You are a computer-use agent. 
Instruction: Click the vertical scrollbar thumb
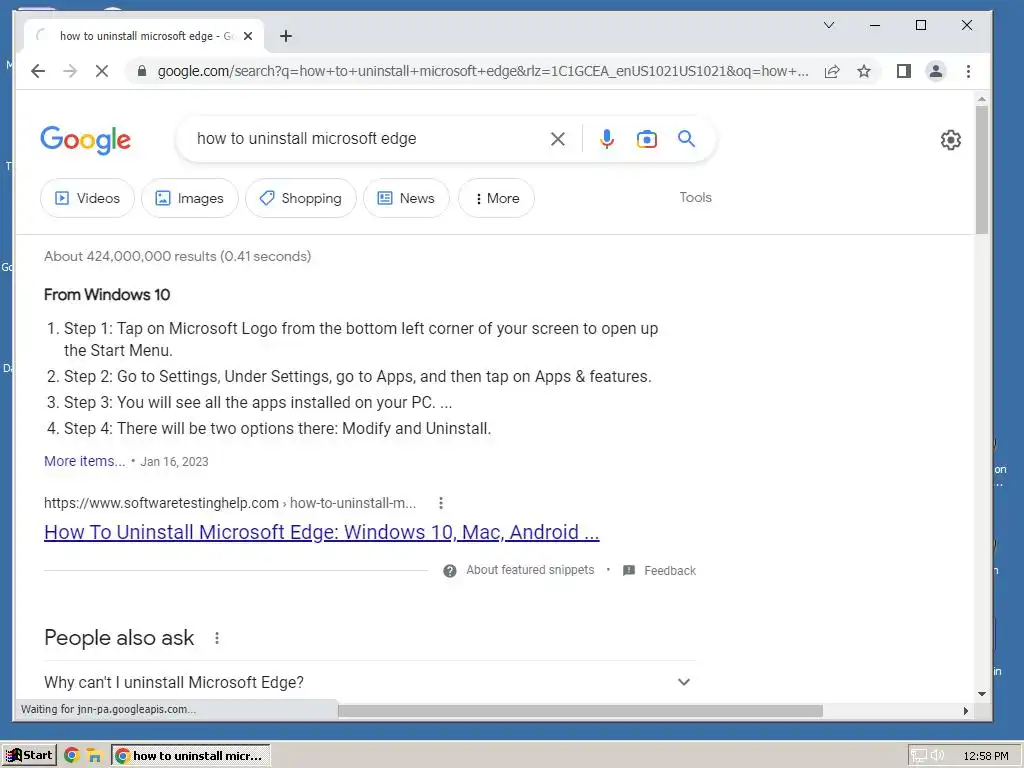click(982, 170)
